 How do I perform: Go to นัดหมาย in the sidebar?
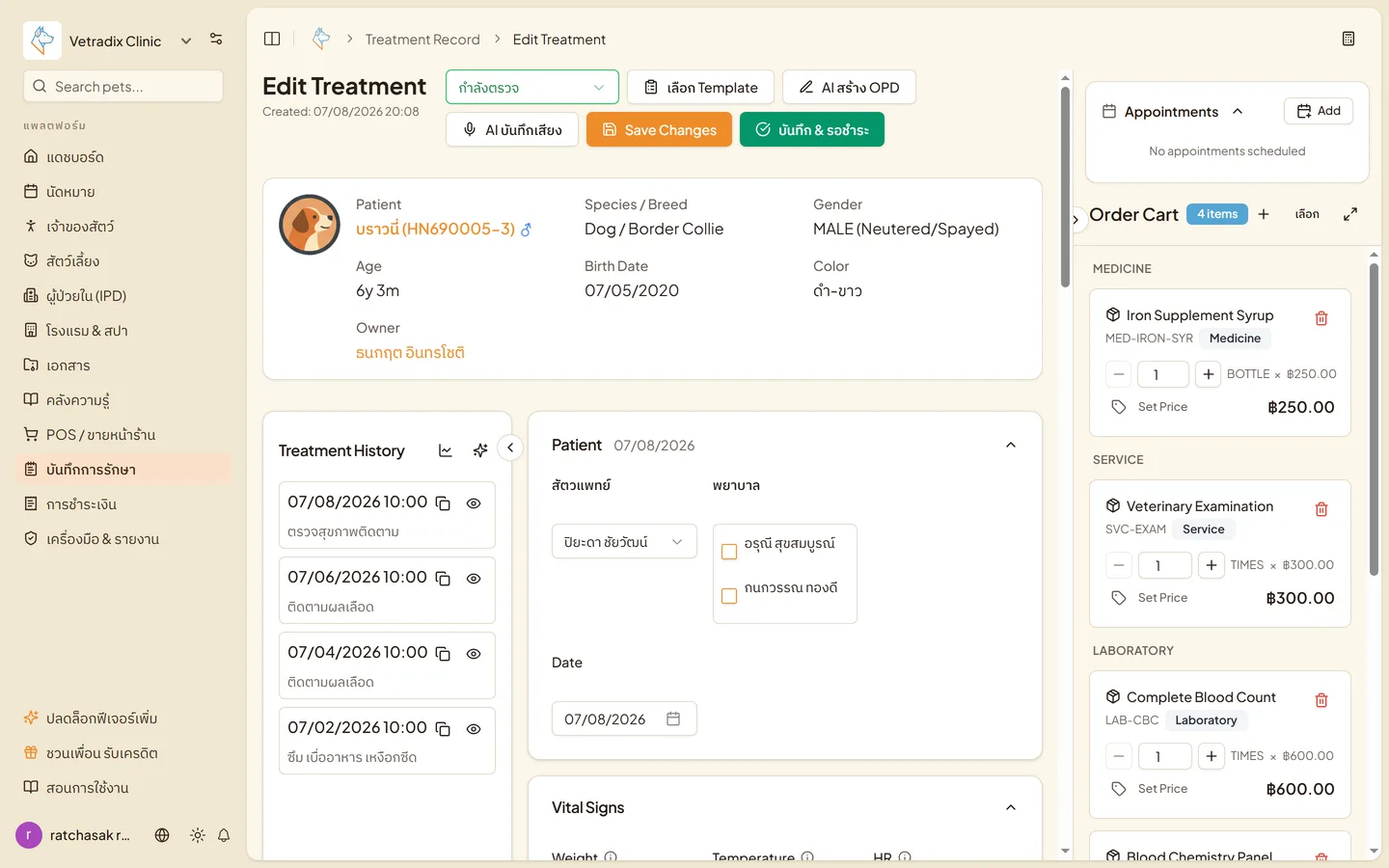pos(125,191)
